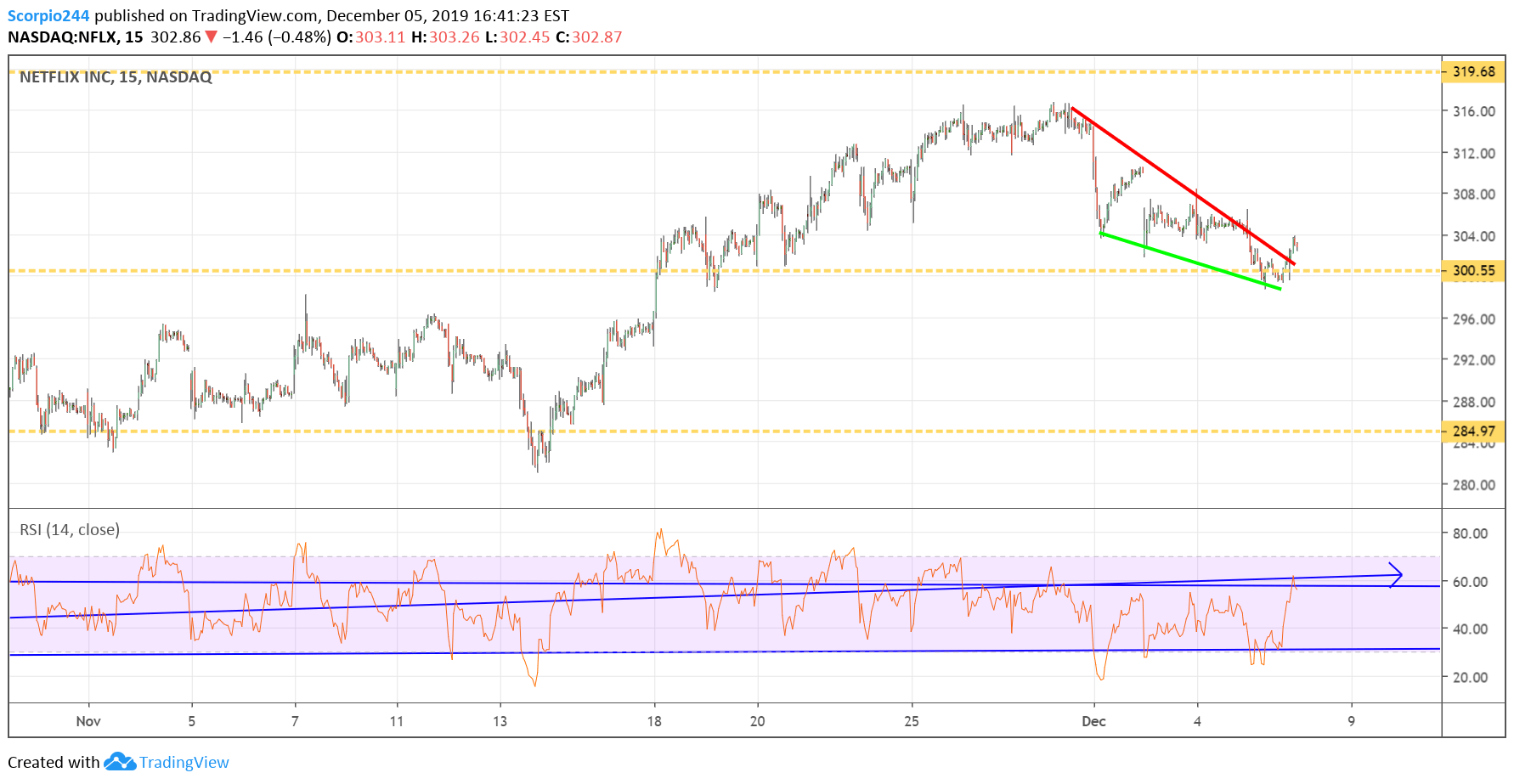Click the C:302.87 close value
1514x784 pixels.
[x=589, y=37]
